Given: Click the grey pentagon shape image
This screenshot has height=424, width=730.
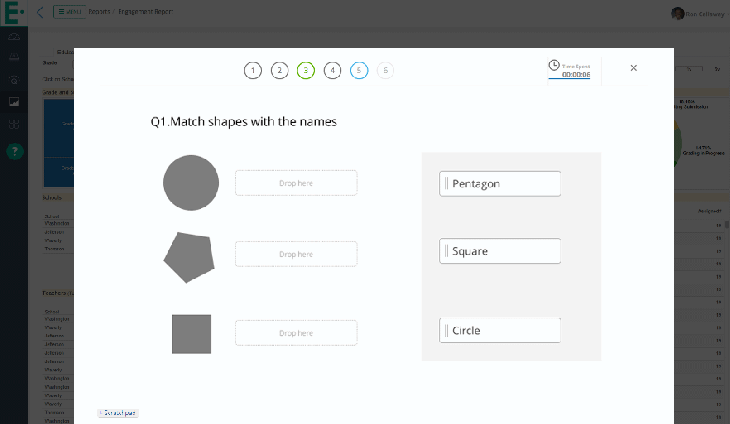Looking at the screenshot, I should coord(189,257).
